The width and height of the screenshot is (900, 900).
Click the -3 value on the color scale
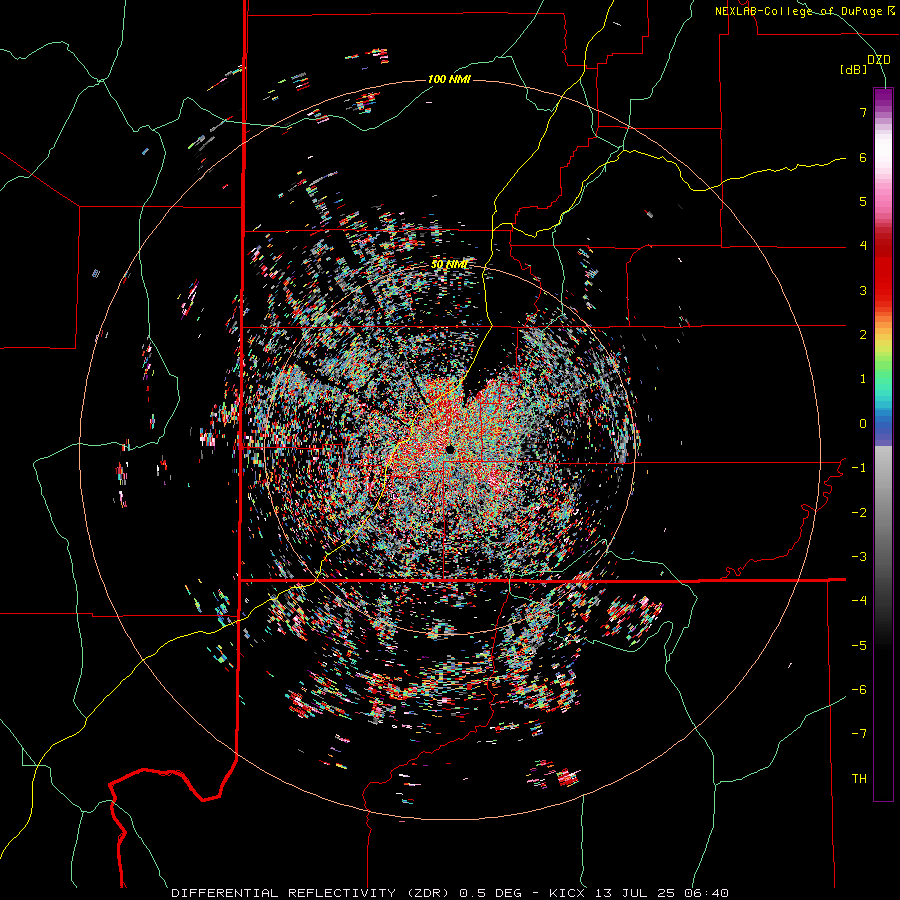(859, 557)
